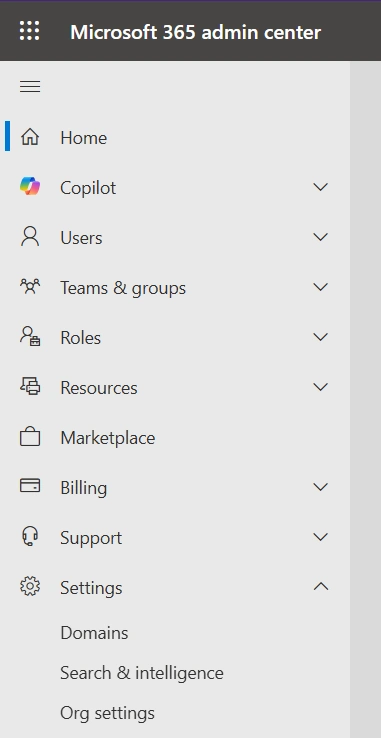Expand the Billing chevron
Viewport: 381px width, 738px height.
(x=320, y=487)
